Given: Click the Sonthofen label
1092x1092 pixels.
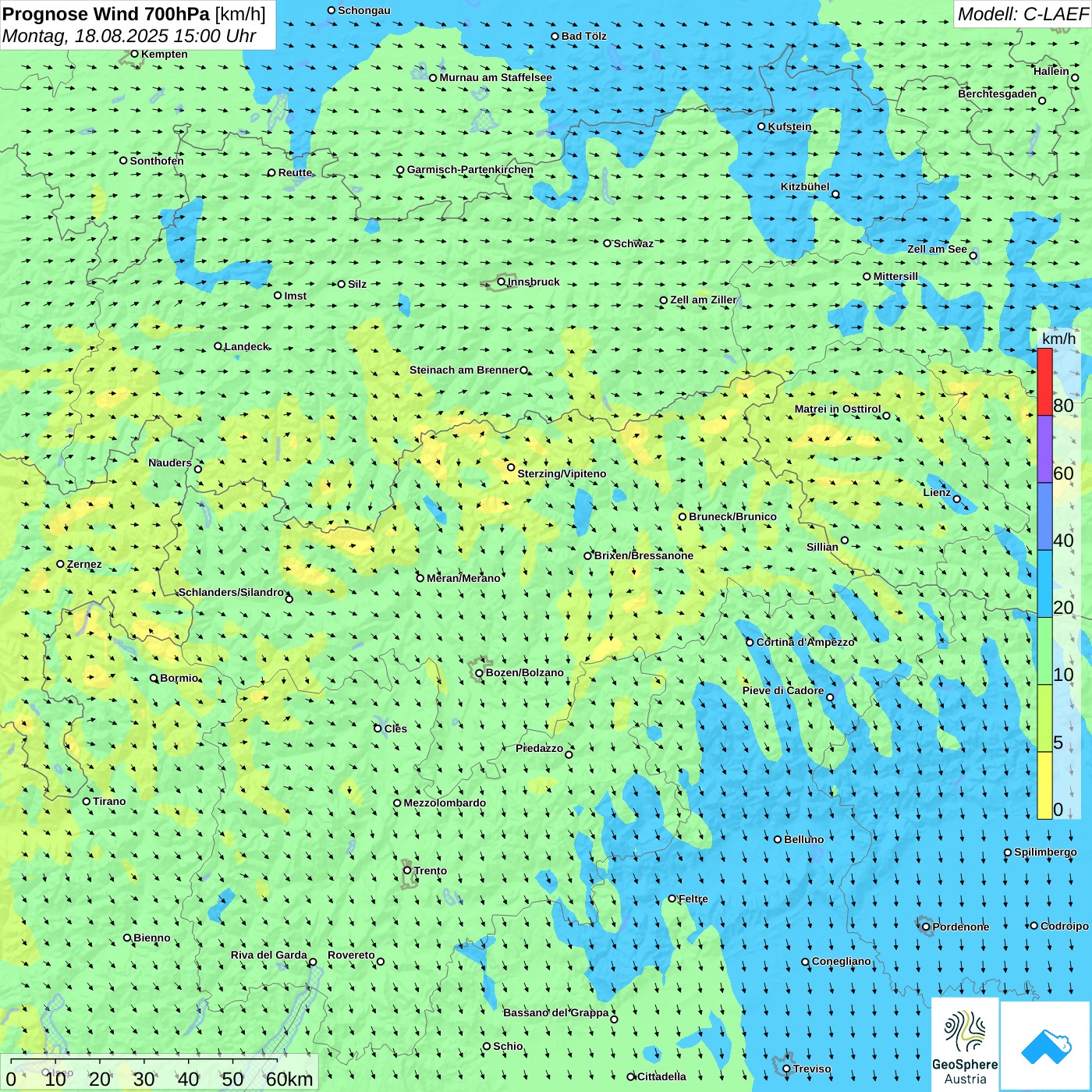Looking at the screenshot, I should (158, 161).
